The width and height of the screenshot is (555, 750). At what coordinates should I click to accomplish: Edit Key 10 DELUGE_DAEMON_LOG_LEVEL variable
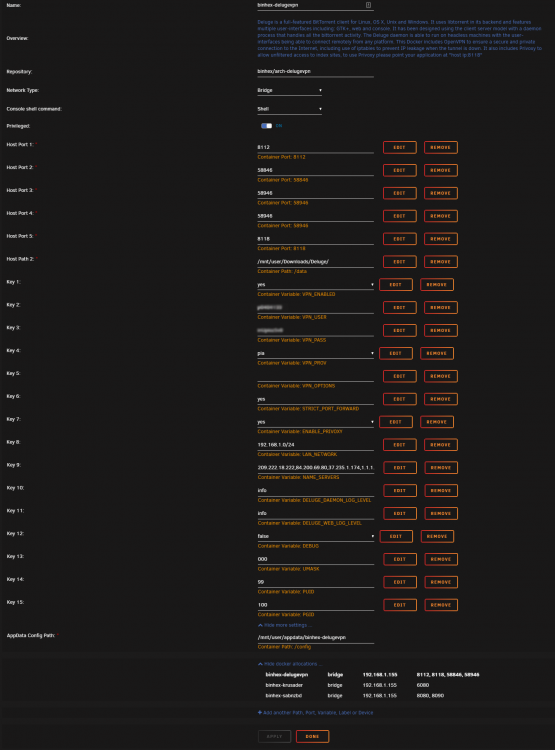[400, 491]
